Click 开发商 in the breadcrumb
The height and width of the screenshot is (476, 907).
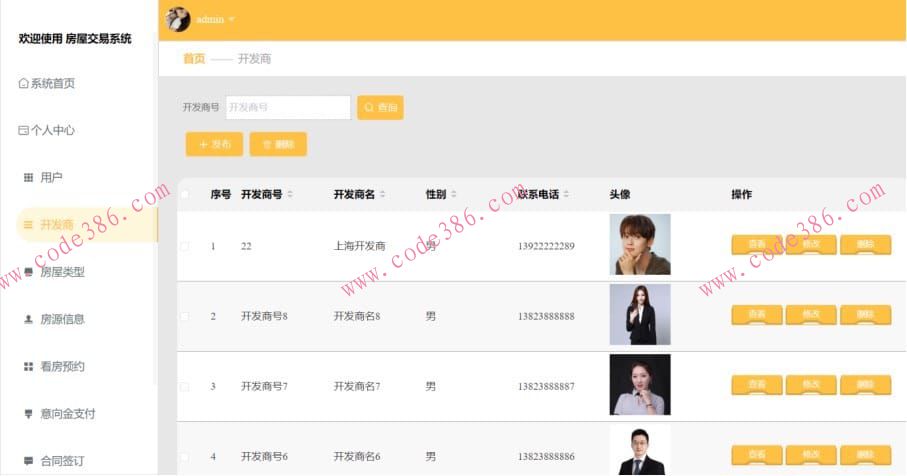[x=255, y=58]
